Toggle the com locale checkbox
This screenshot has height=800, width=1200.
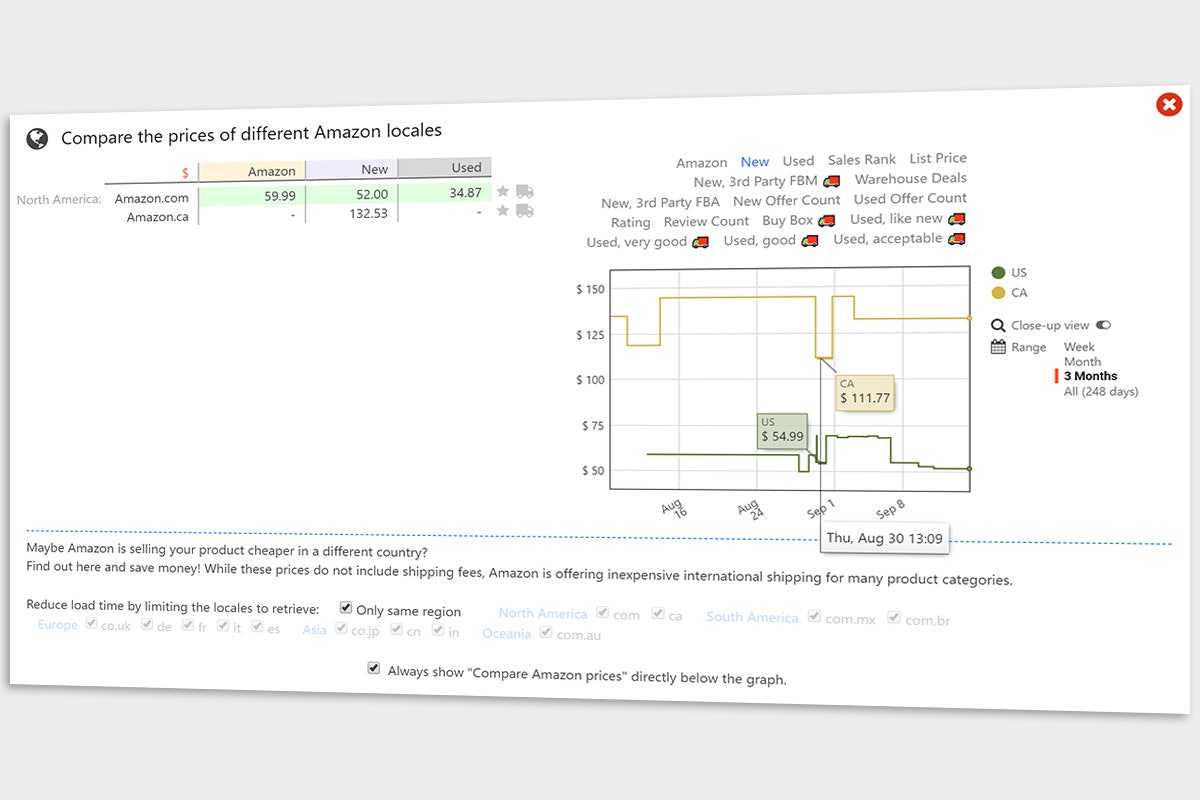tap(602, 613)
